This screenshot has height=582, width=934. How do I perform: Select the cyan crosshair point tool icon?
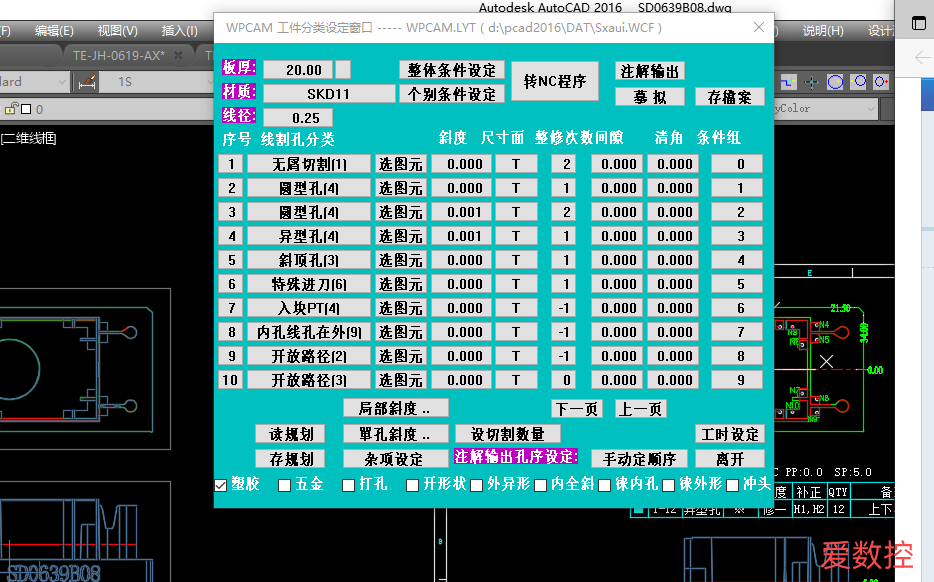(x=811, y=82)
